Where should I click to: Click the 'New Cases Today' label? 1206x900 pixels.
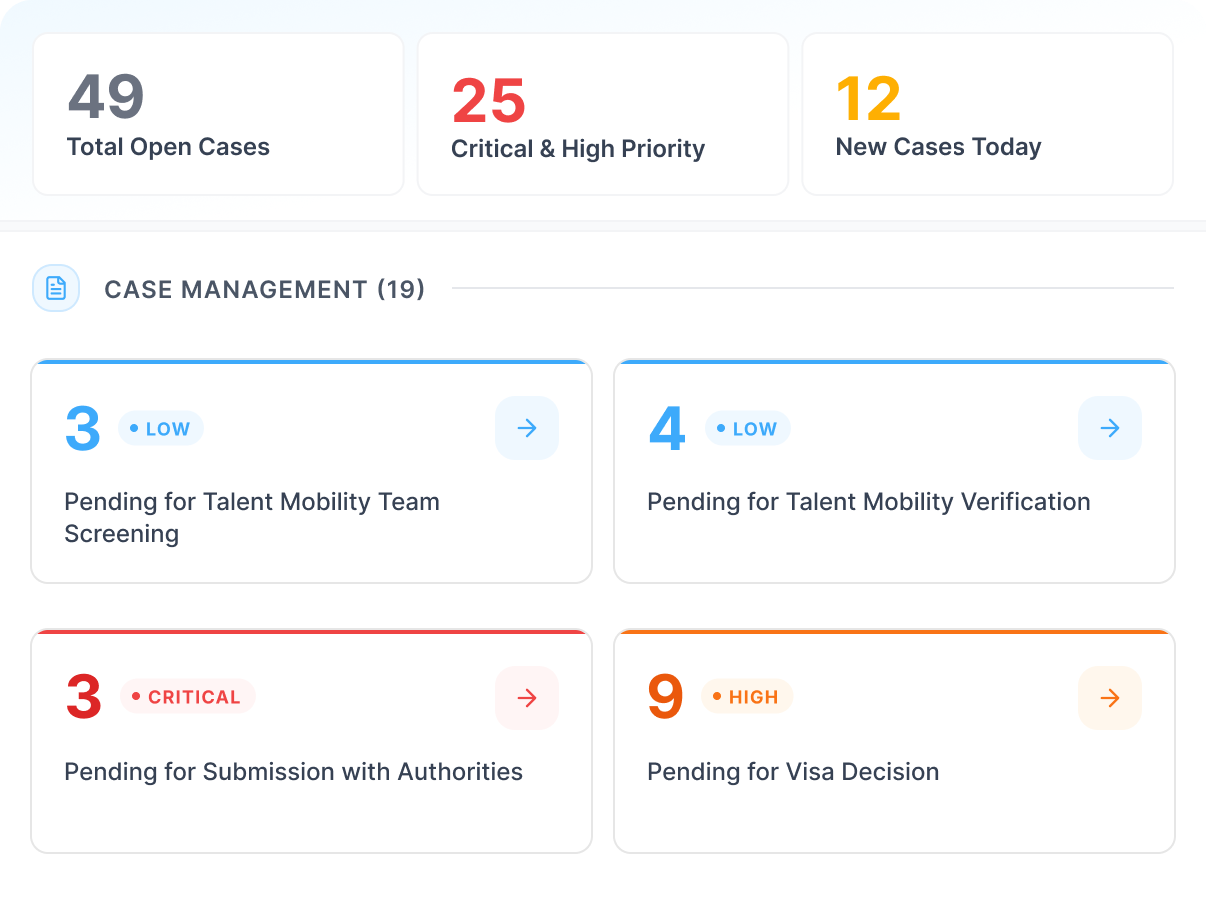pyautogui.click(x=939, y=147)
